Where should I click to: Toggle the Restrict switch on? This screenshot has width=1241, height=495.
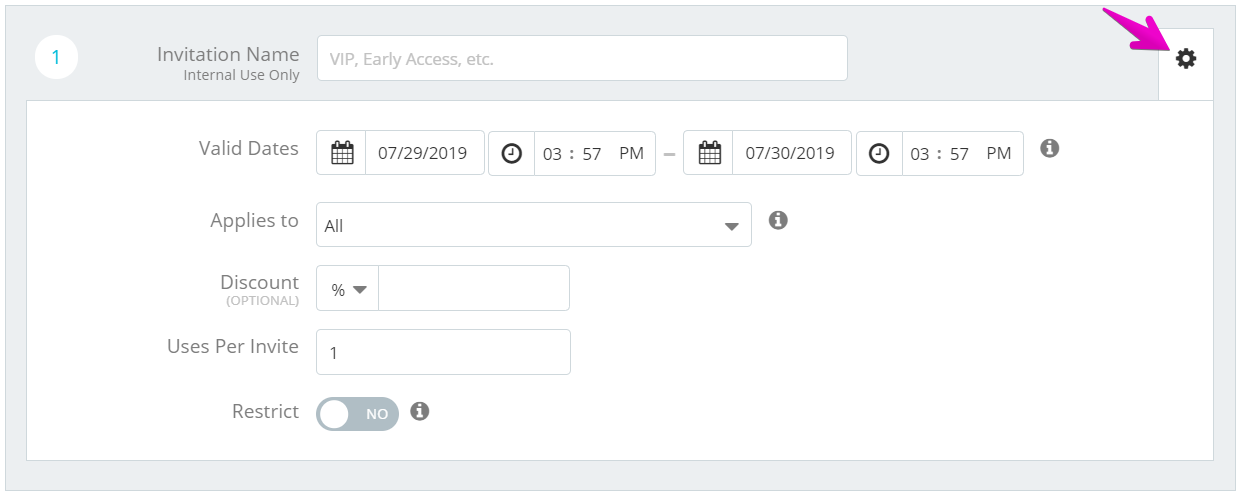[x=357, y=414]
